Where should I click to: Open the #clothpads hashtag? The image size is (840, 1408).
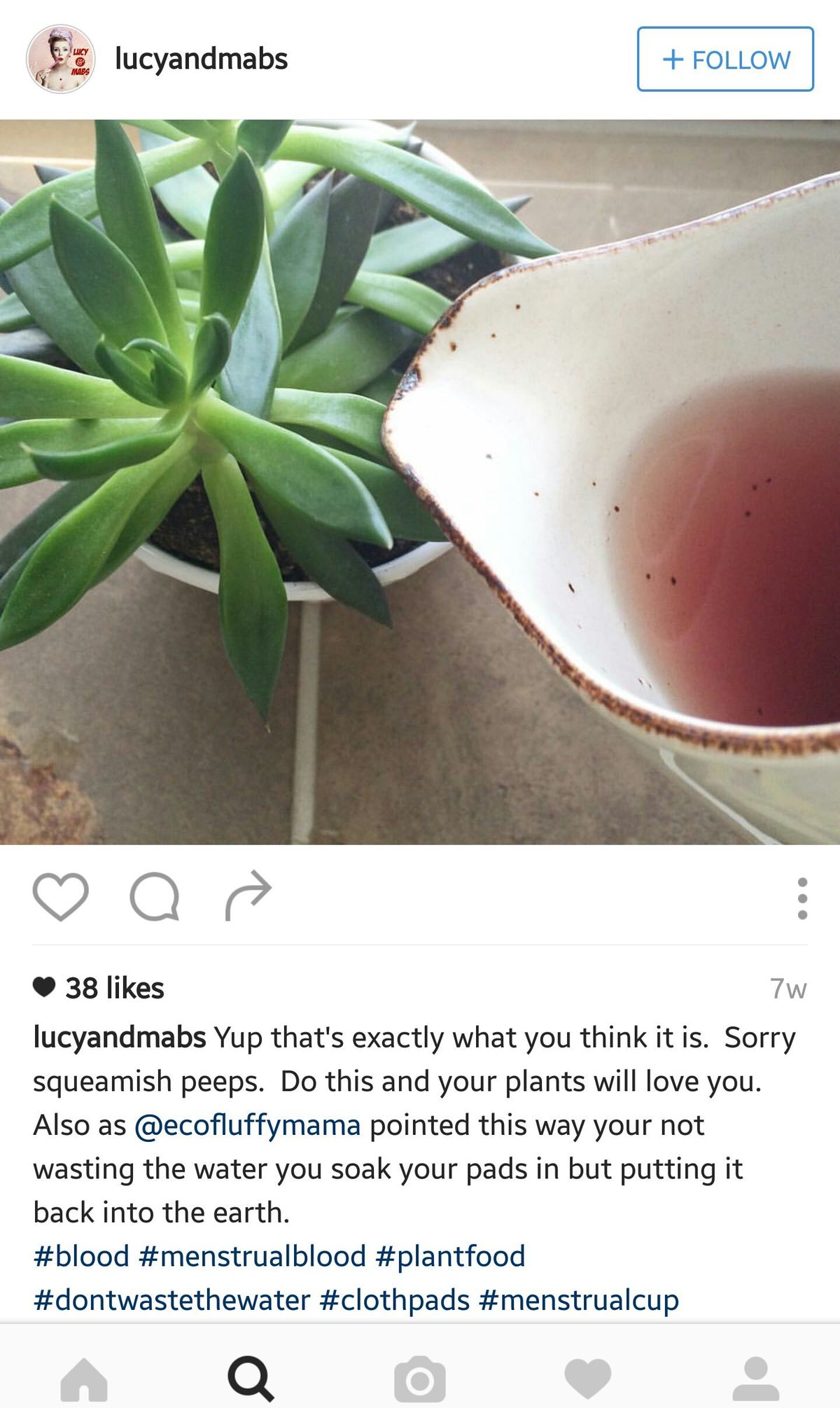[394, 1300]
